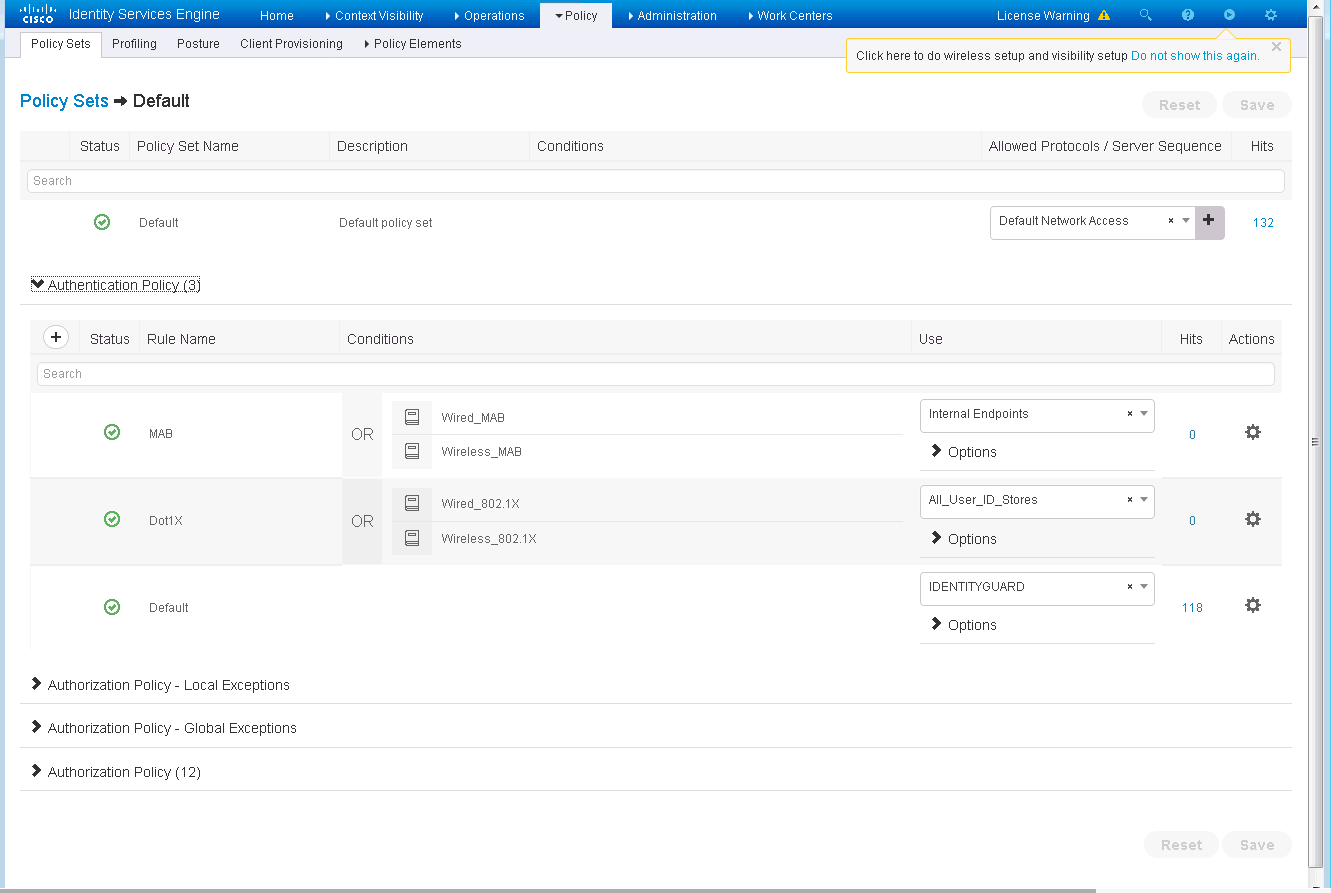Screen dimensions: 1331x893
Task: Open the Default Network Access dropdown
Action: [x=1186, y=221]
